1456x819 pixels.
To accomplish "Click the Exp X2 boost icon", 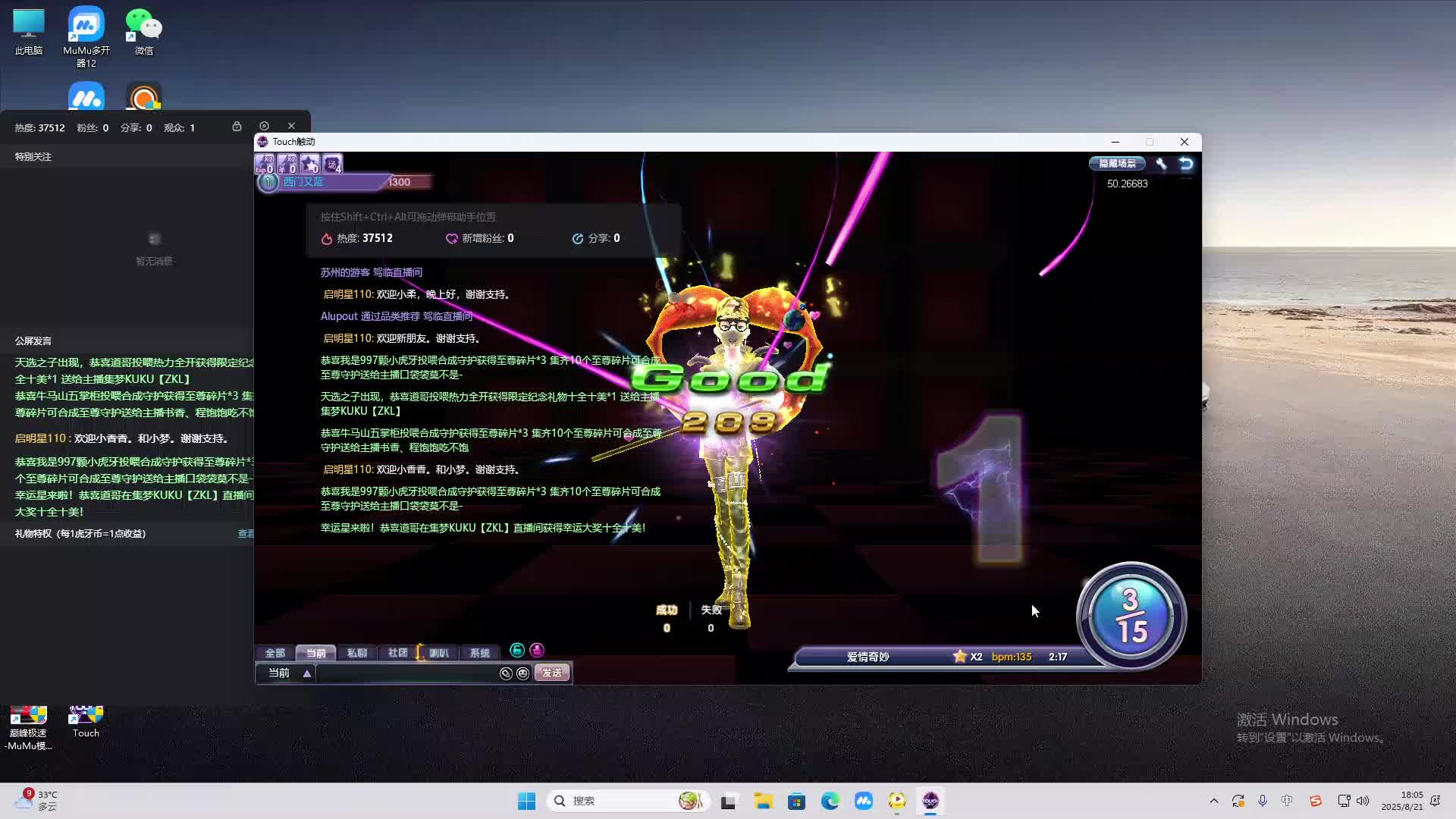I will coord(265,164).
